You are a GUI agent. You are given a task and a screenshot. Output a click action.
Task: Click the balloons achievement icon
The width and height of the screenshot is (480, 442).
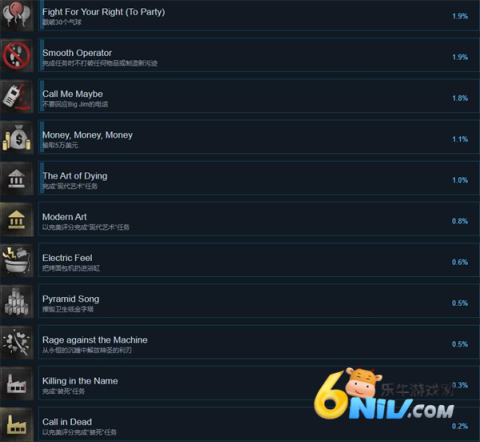17,15
